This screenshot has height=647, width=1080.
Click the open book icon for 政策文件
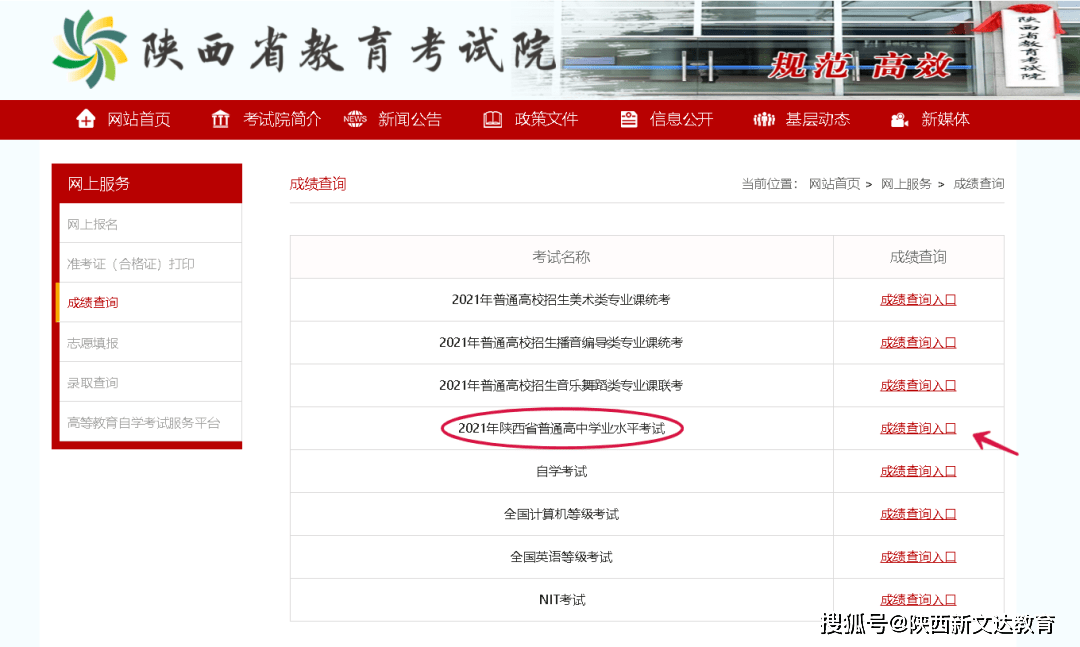coord(492,119)
